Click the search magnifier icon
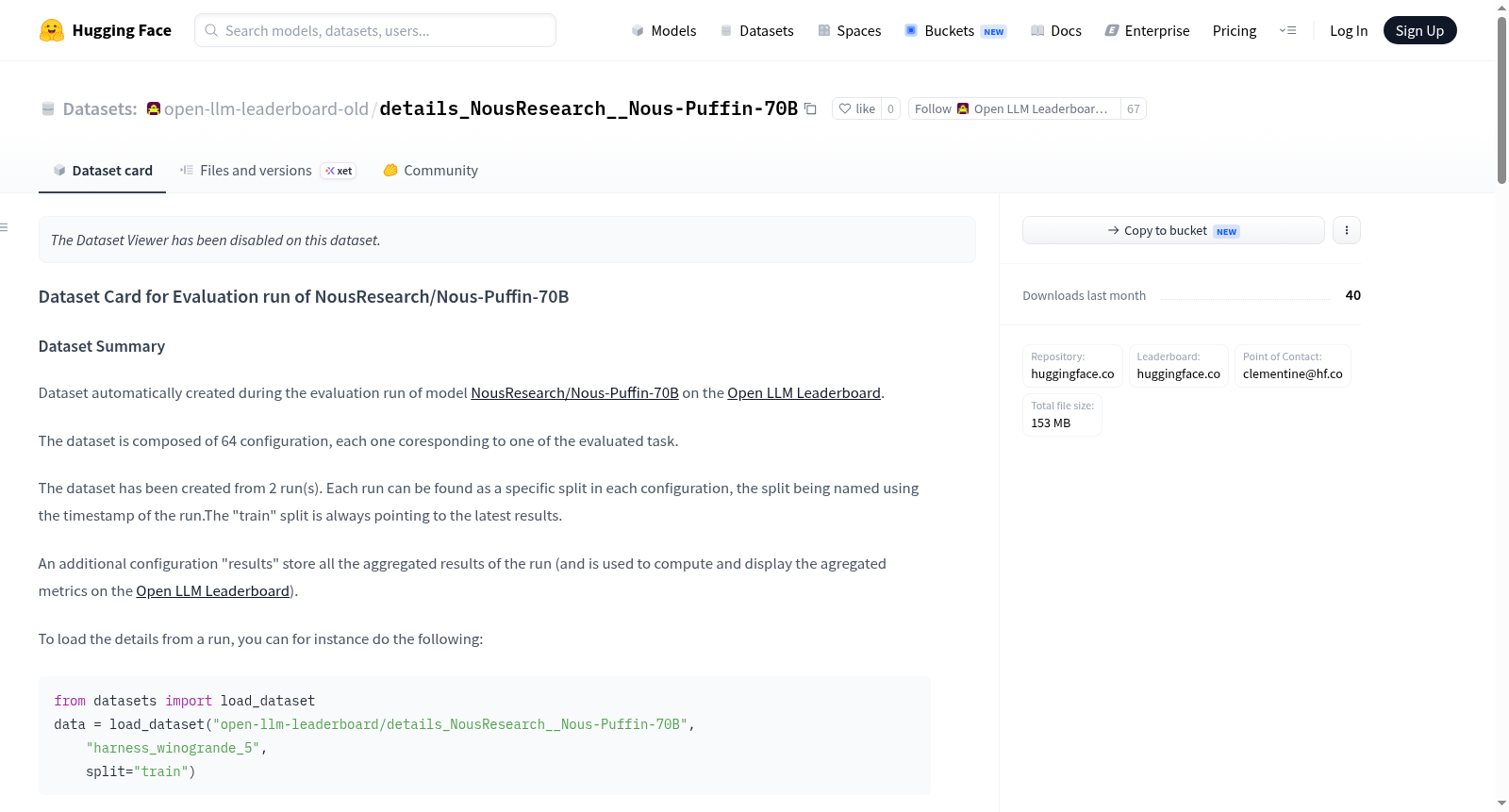This screenshot has height=812, width=1509. coord(211,30)
